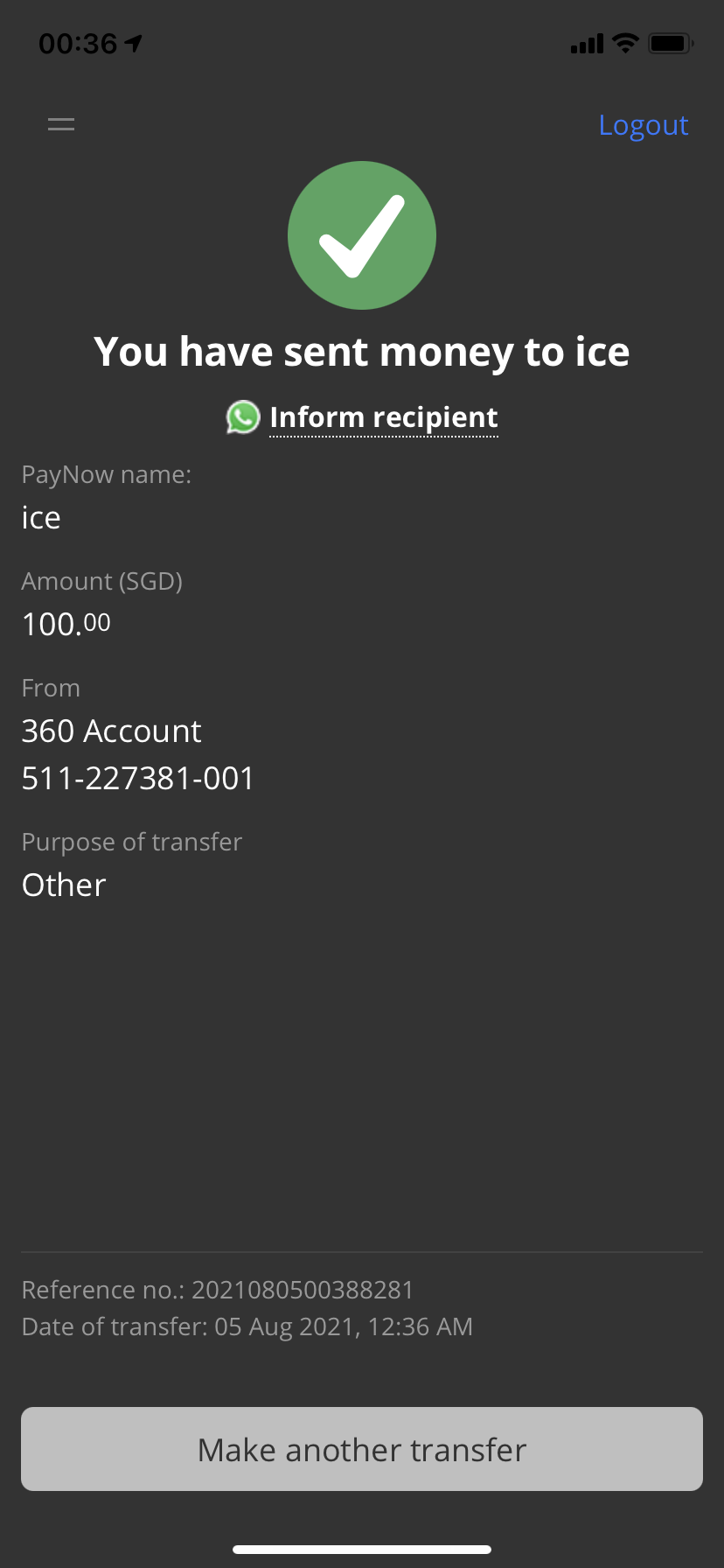The height and width of the screenshot is (1568, 724).
Task: Open the hamburger menu icon
Action: (61, 124)
